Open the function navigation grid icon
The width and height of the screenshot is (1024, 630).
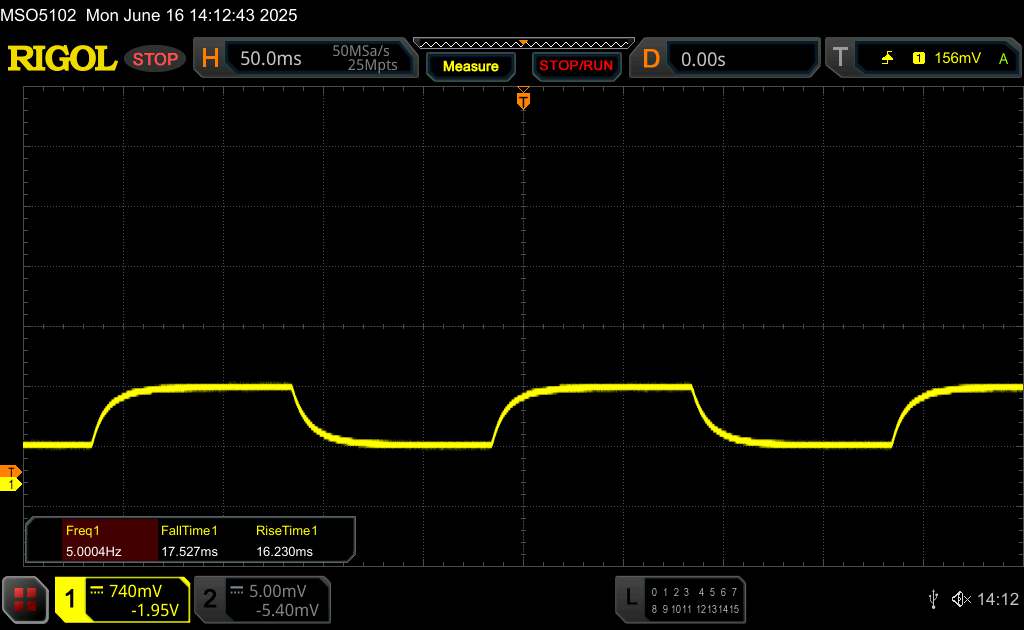click(26, 599)
